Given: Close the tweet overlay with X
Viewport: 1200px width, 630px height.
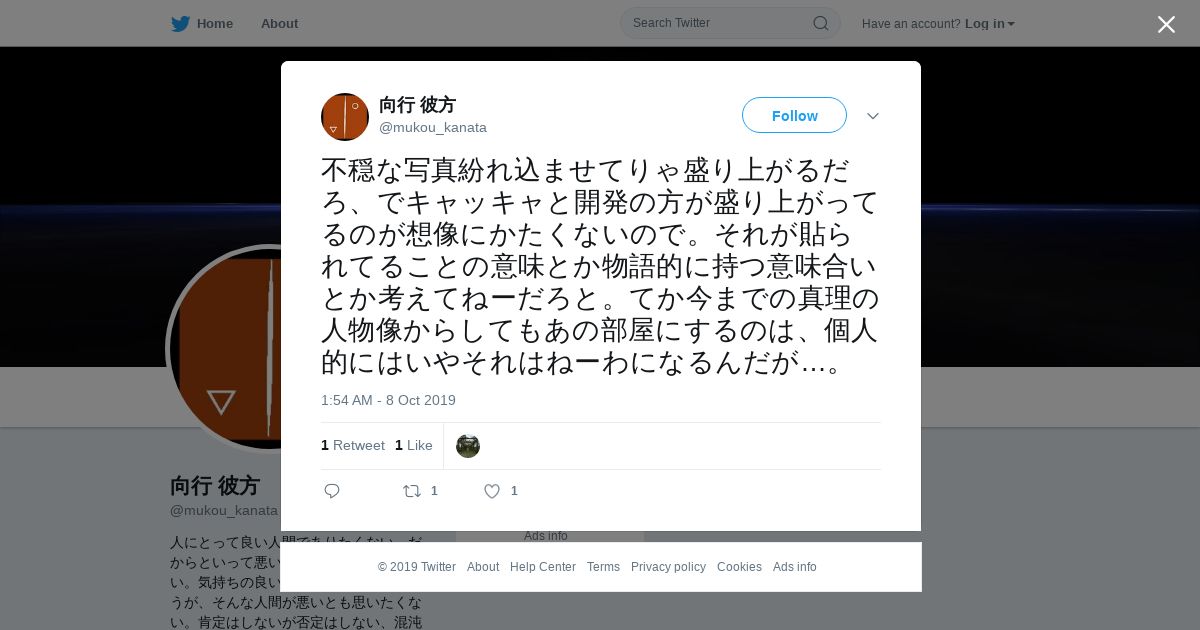Looking at the screenshot, I should click(1166, 24).
